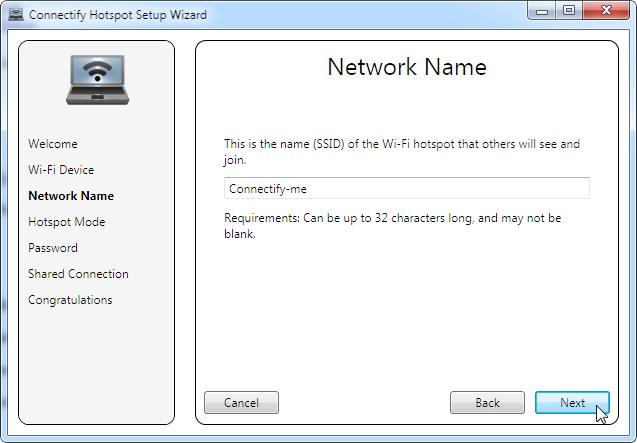Click the Next button

coord(572,402)
